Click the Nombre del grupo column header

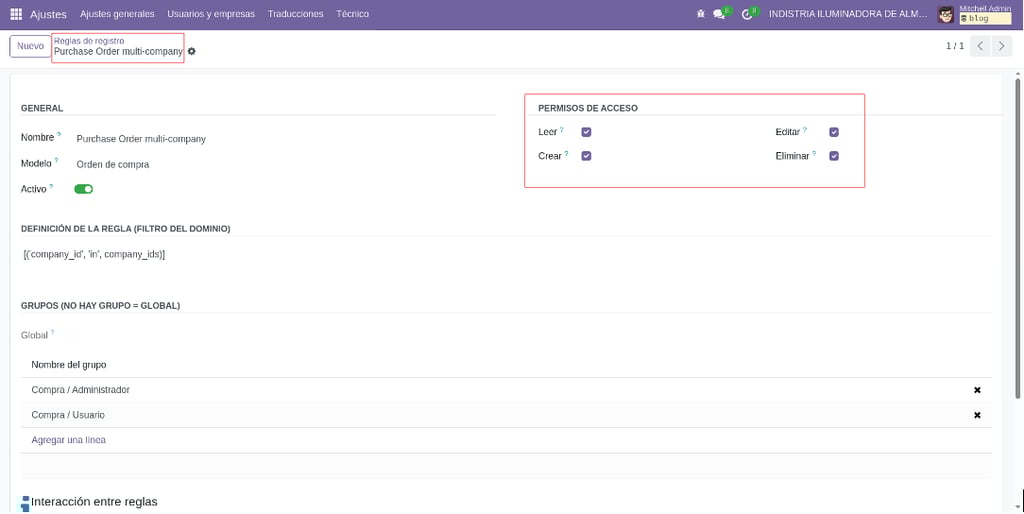69,364
